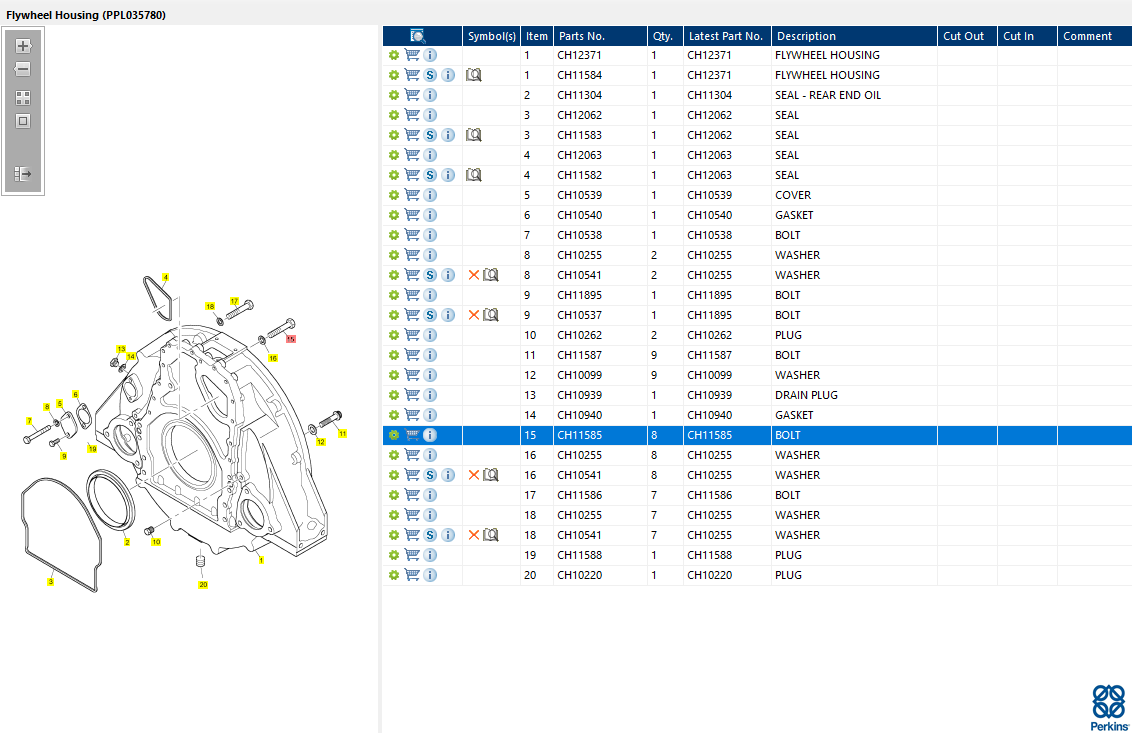Click the magnifier icon in table header
The height and width of the screenshot is (733, 1132).
point(417,36)
